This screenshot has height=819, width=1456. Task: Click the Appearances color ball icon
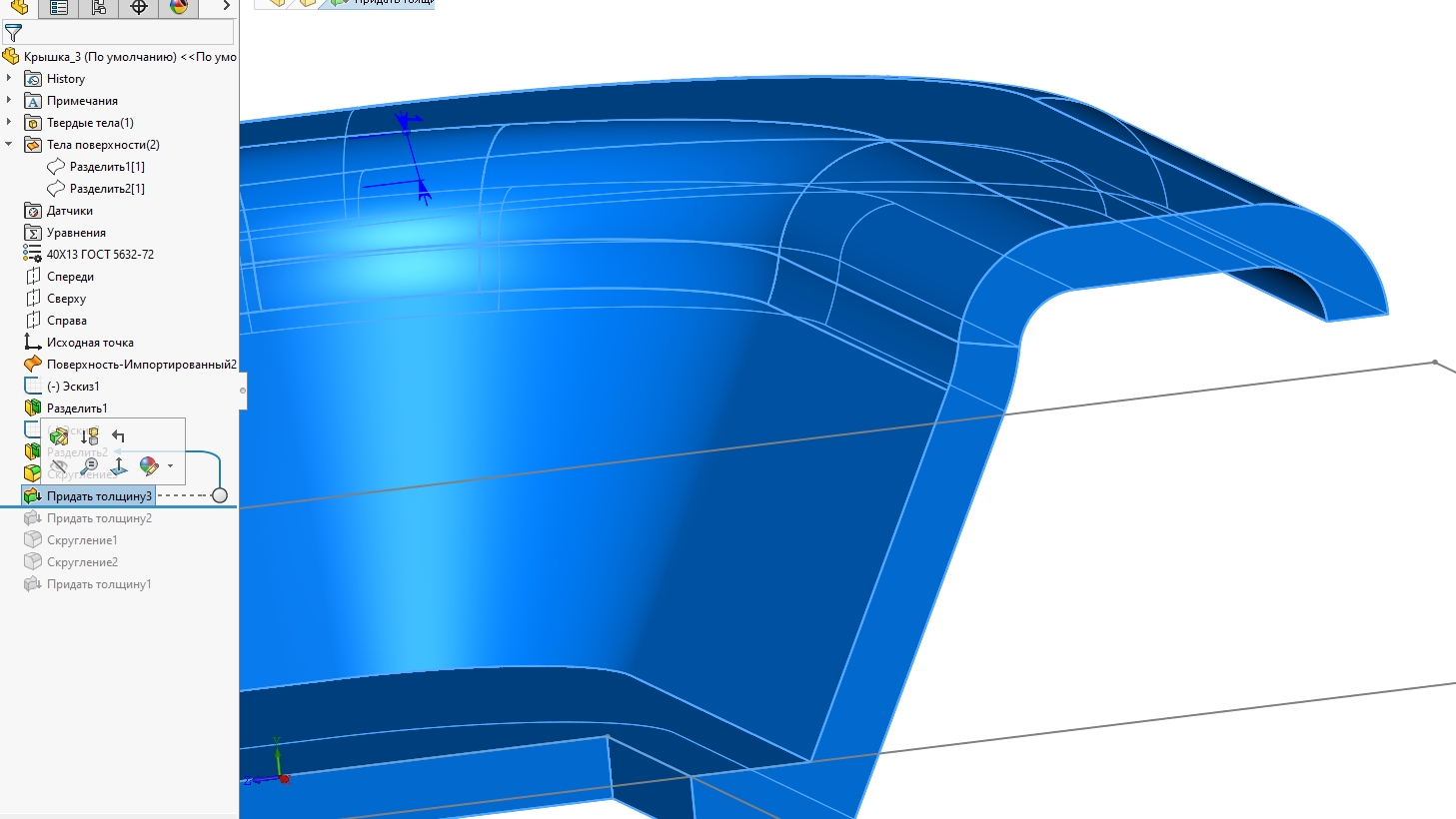point(149,466)
